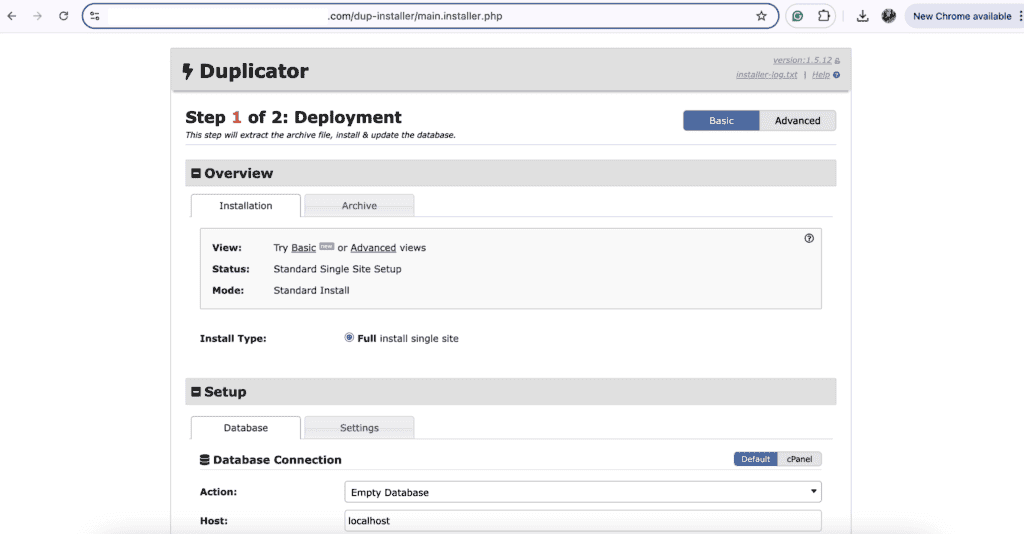Image resolution: width=1024 pixels, height=534 pixels.
Task: Click the Step 1 of 2: Deployment heading
Action: [x=293, y=118]
